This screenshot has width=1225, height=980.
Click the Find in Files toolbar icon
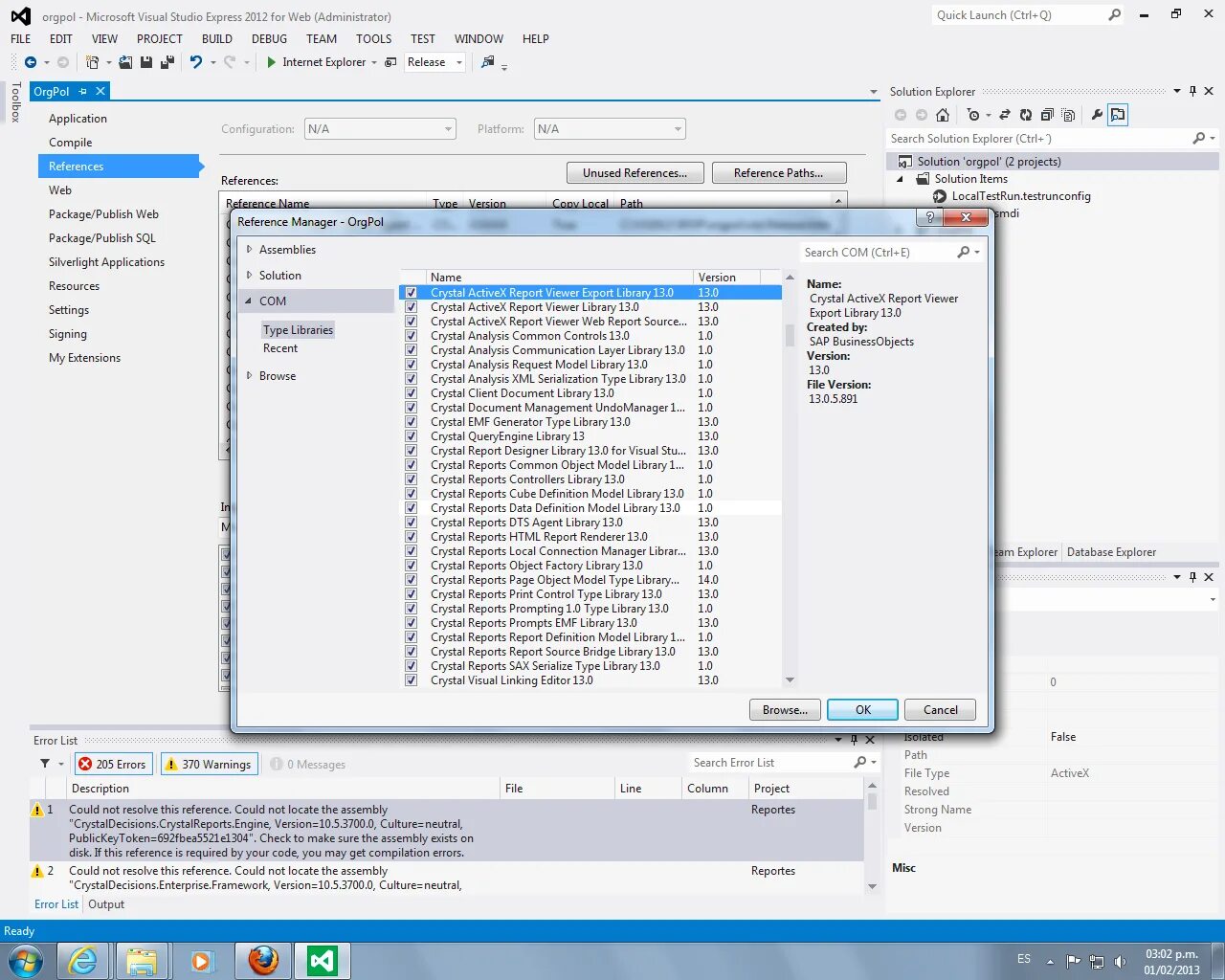click(x=488, y=62)
